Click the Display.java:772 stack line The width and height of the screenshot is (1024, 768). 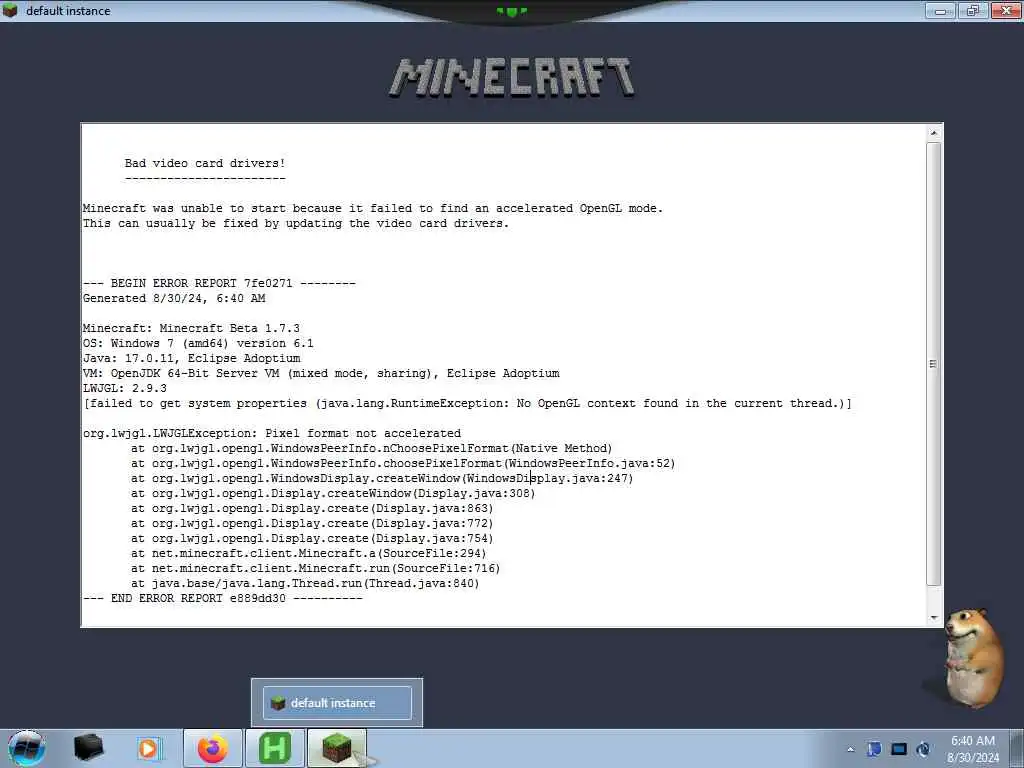pyautogui.click(x=312, y=524)
